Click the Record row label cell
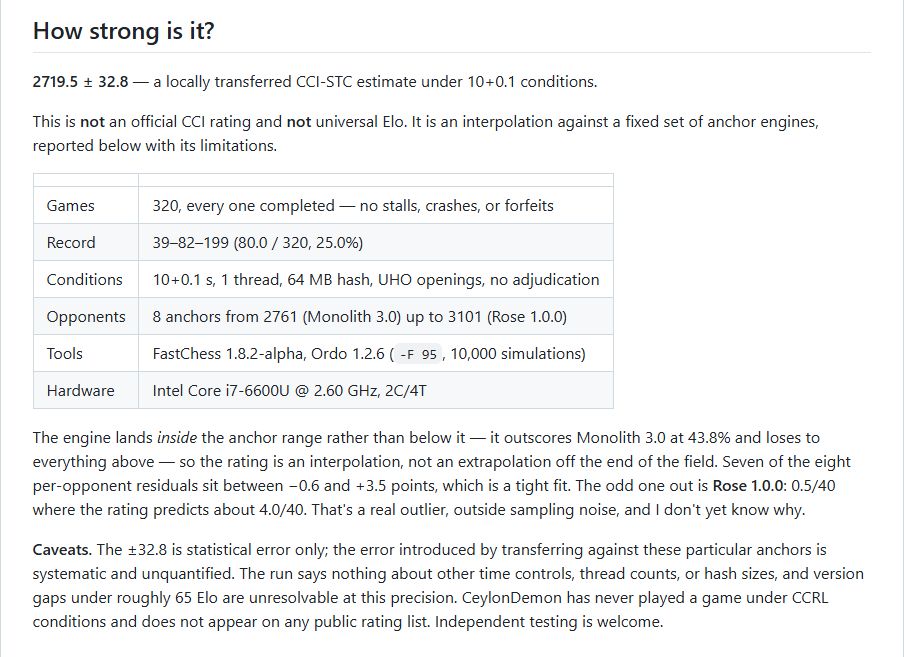 [86, 242]
